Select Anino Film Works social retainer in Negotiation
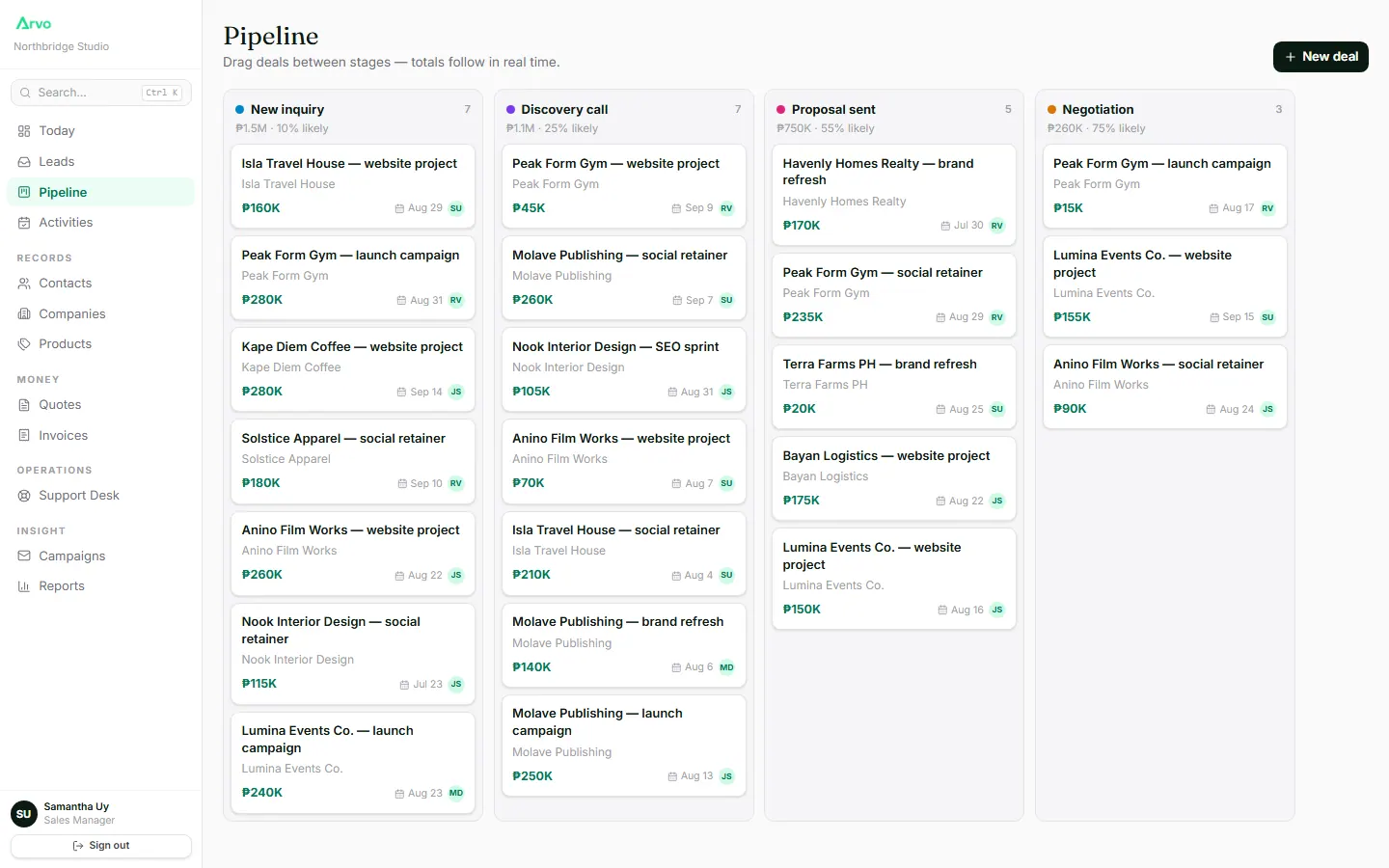Screen dimensions: 1389x868 pyautogui.click(x=1164, y=386)
